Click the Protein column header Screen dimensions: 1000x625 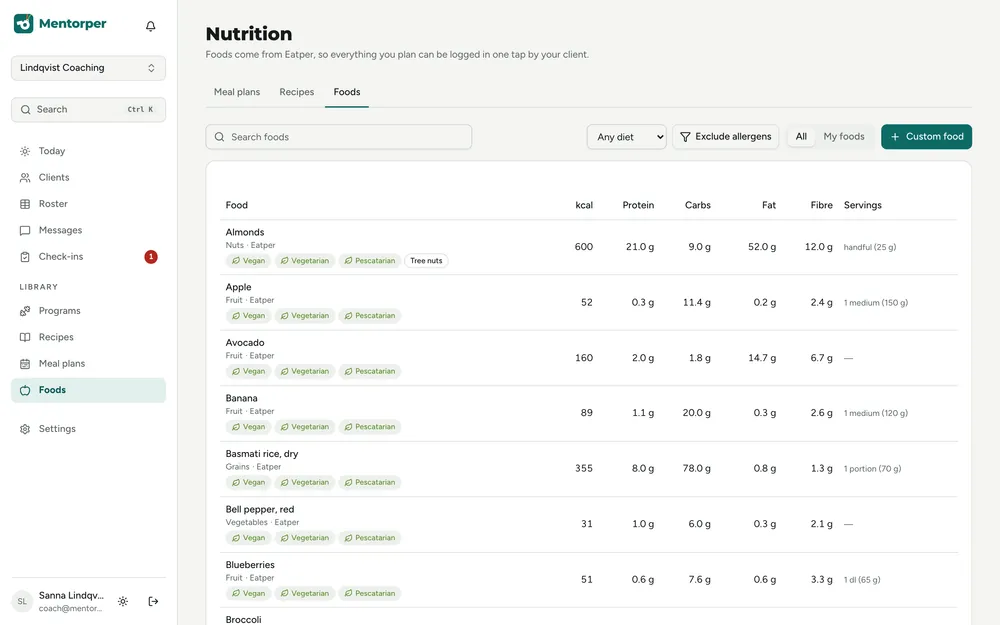point(638,205)
